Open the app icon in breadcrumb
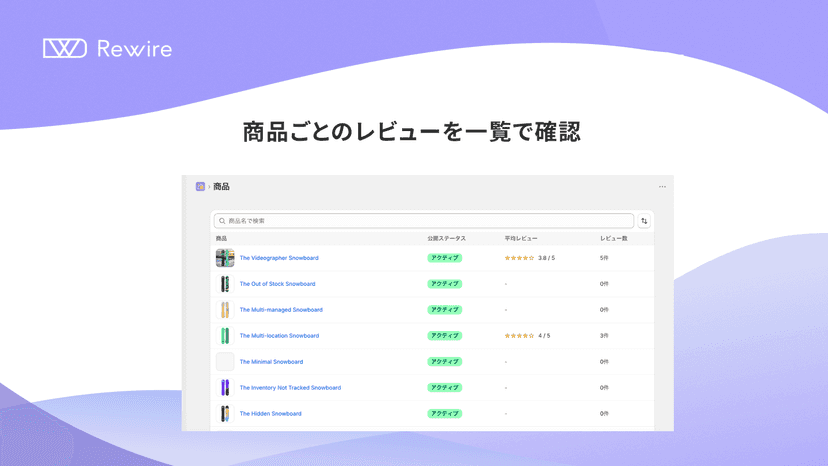This screenshot has height=466, width=828. click(200, 187)
